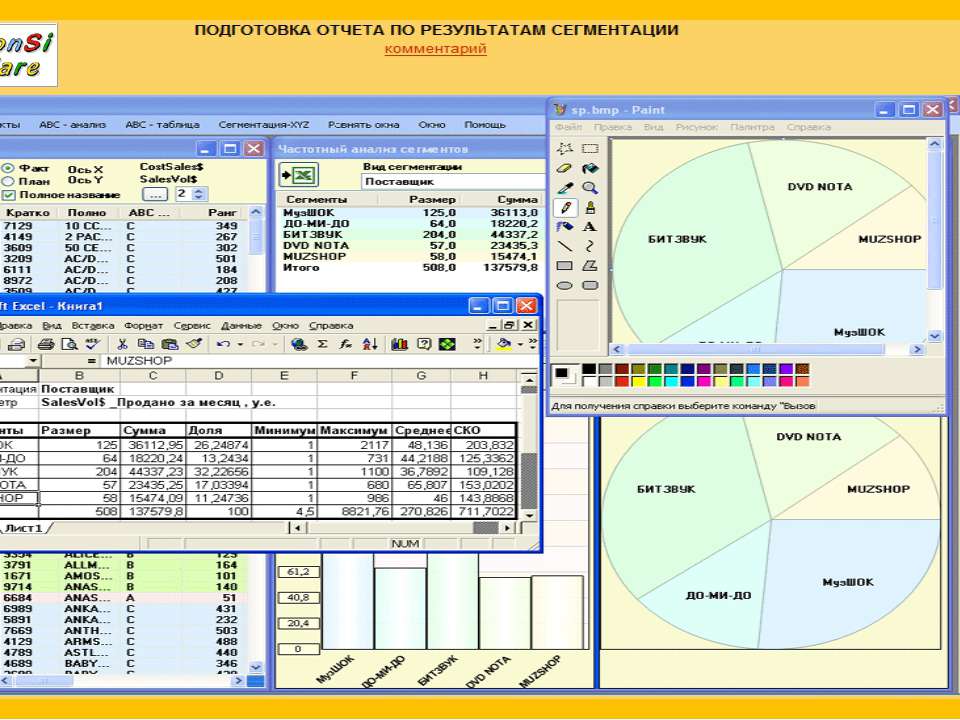Open the Excel Name Box dropdown arrow
Viewport: 960px width, 720px height.
coord(32,361)
